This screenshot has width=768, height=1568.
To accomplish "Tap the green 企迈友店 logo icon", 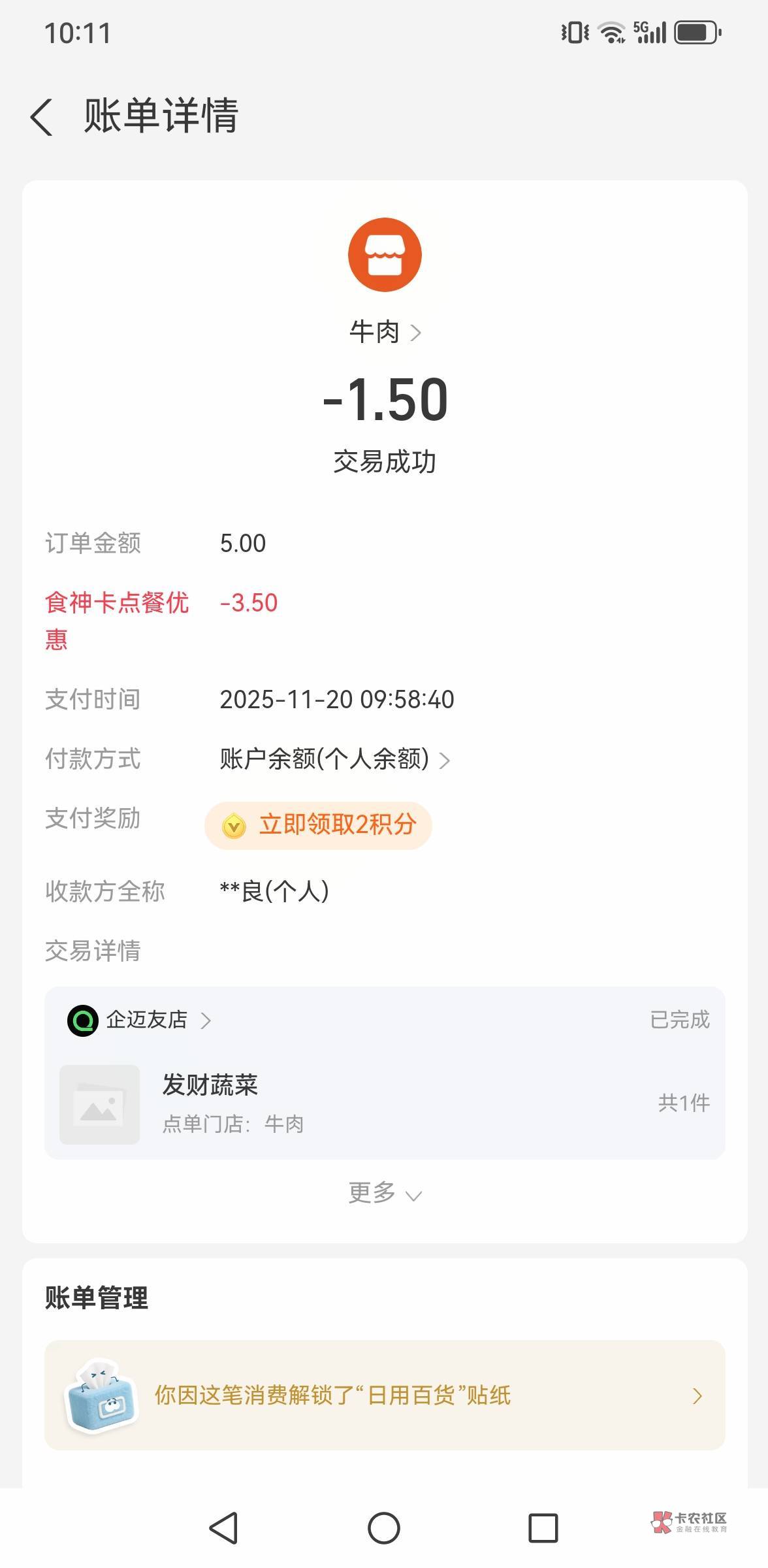I will point(83,1021).
